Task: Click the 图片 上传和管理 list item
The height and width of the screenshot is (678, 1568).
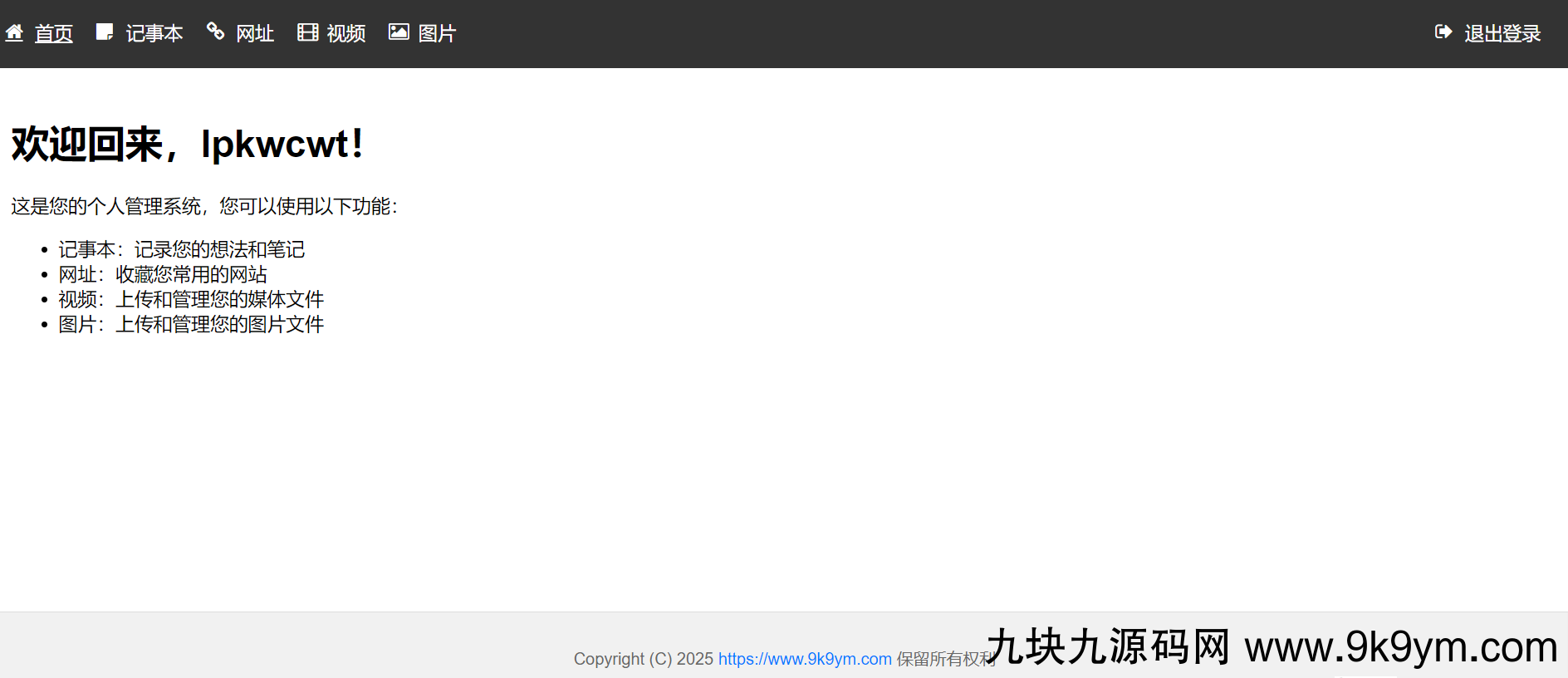Action: click(x=191, y=324)
